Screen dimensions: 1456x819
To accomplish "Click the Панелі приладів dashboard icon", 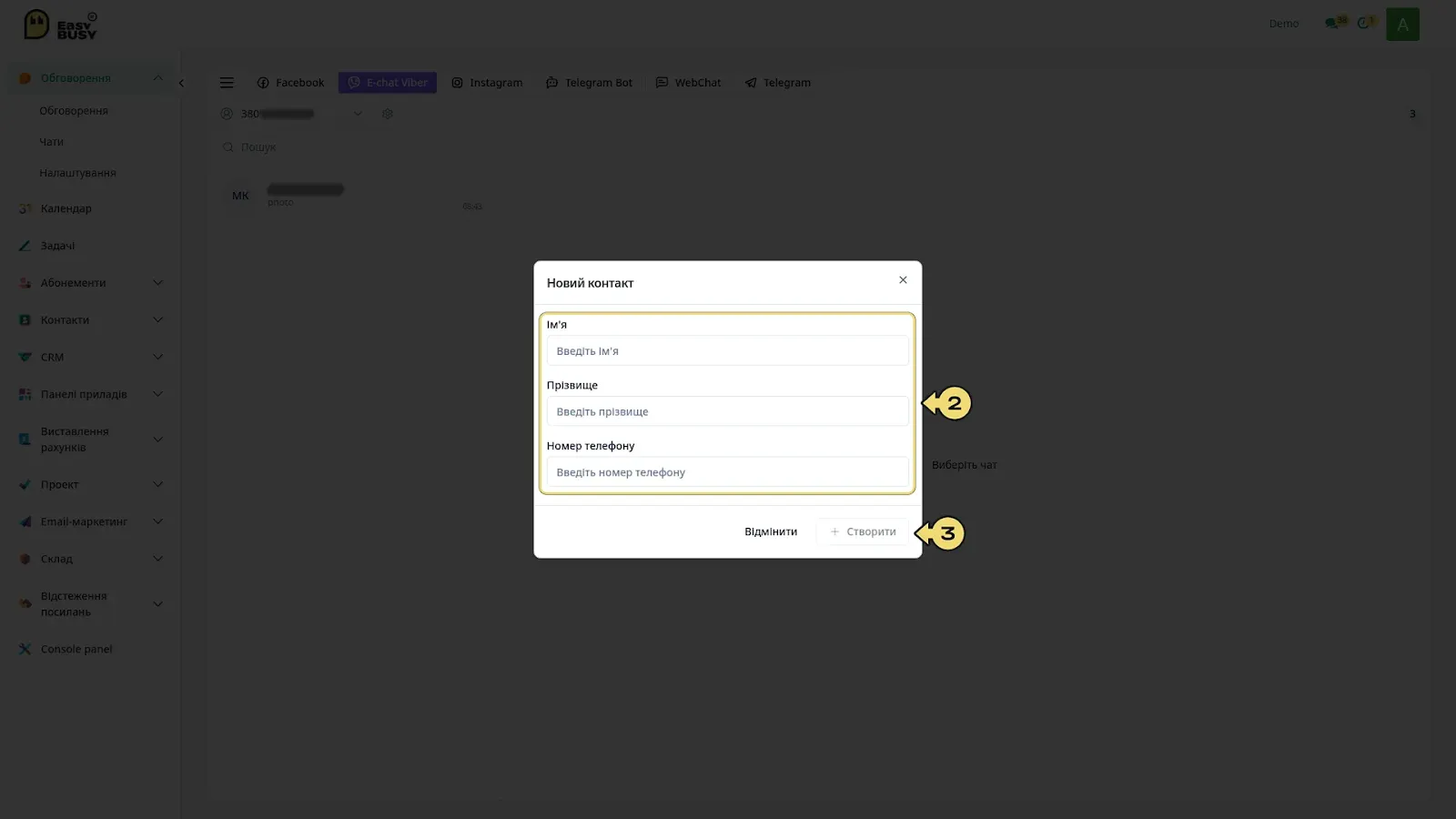I will [25, 395].
